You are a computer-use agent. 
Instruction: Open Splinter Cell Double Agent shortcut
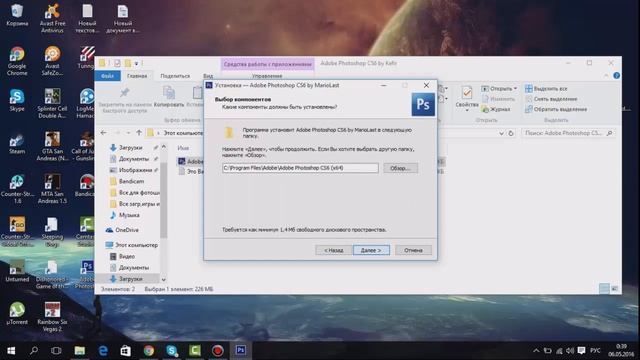tap(52, 104)
